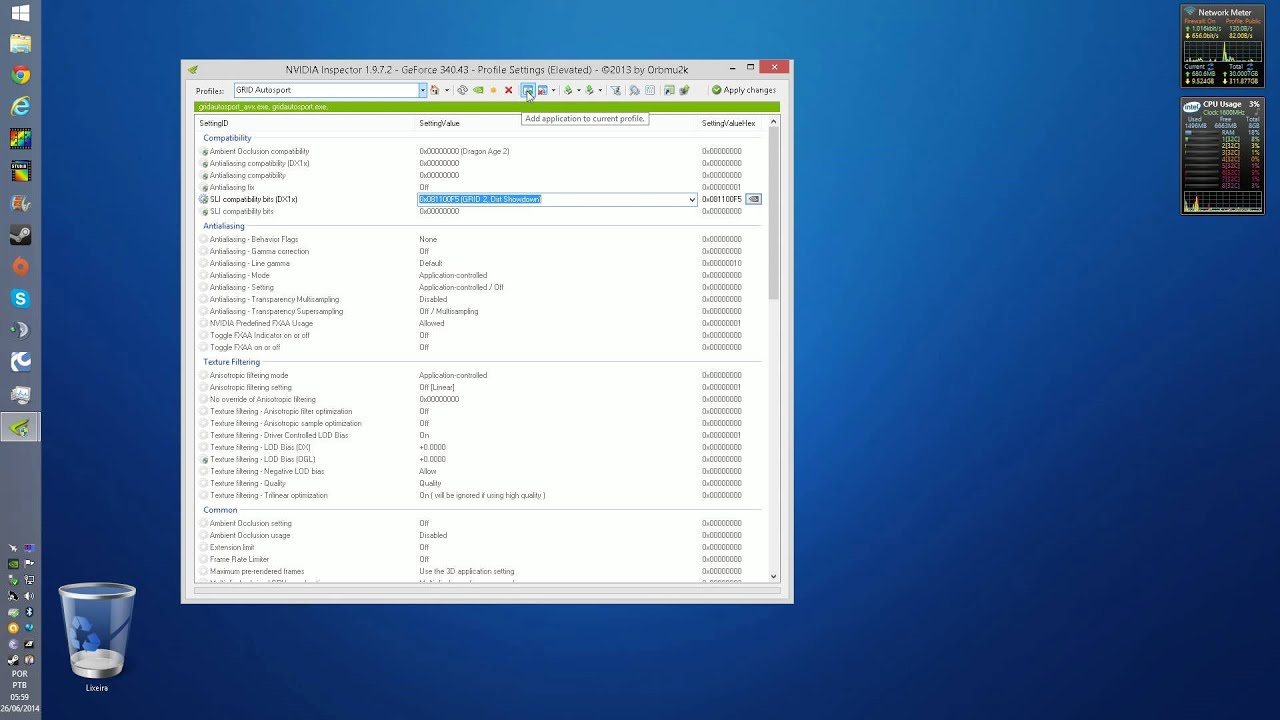Click the GRID Autosport profile name field
Screen dimensions: 1280x720
click(326, 90)
